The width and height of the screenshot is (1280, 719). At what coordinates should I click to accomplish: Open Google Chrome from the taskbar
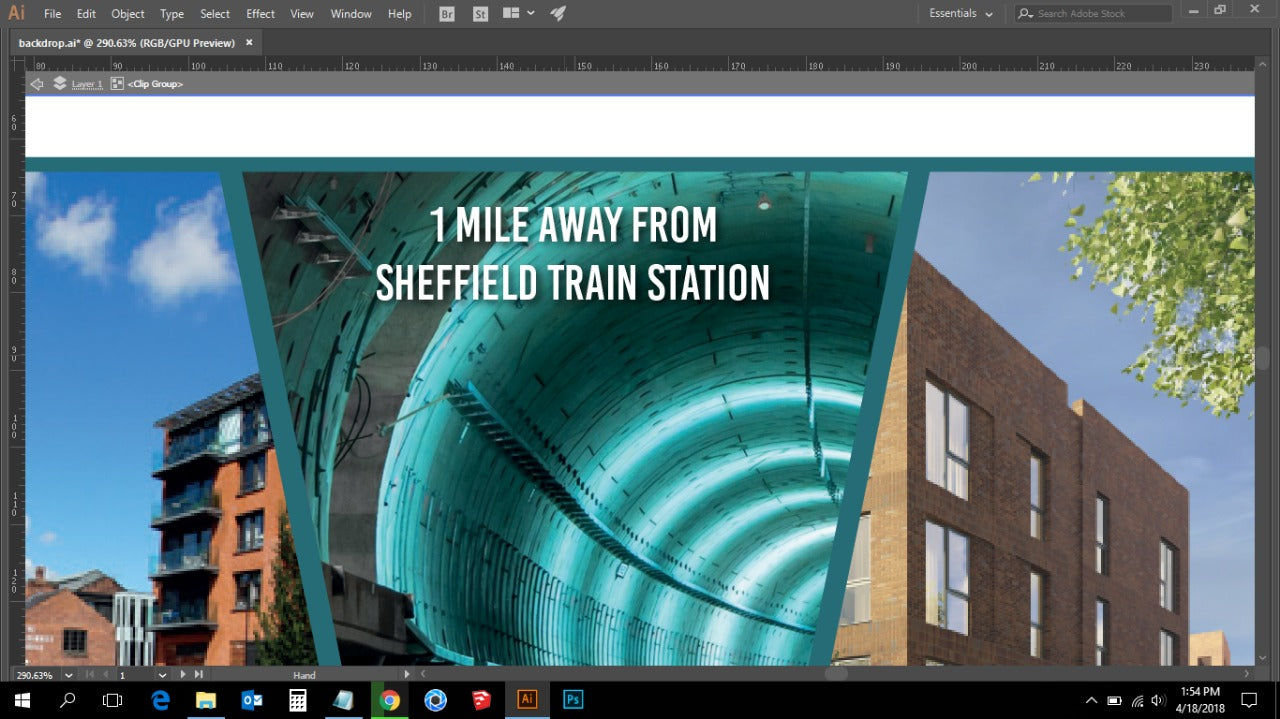click(390, 700)
